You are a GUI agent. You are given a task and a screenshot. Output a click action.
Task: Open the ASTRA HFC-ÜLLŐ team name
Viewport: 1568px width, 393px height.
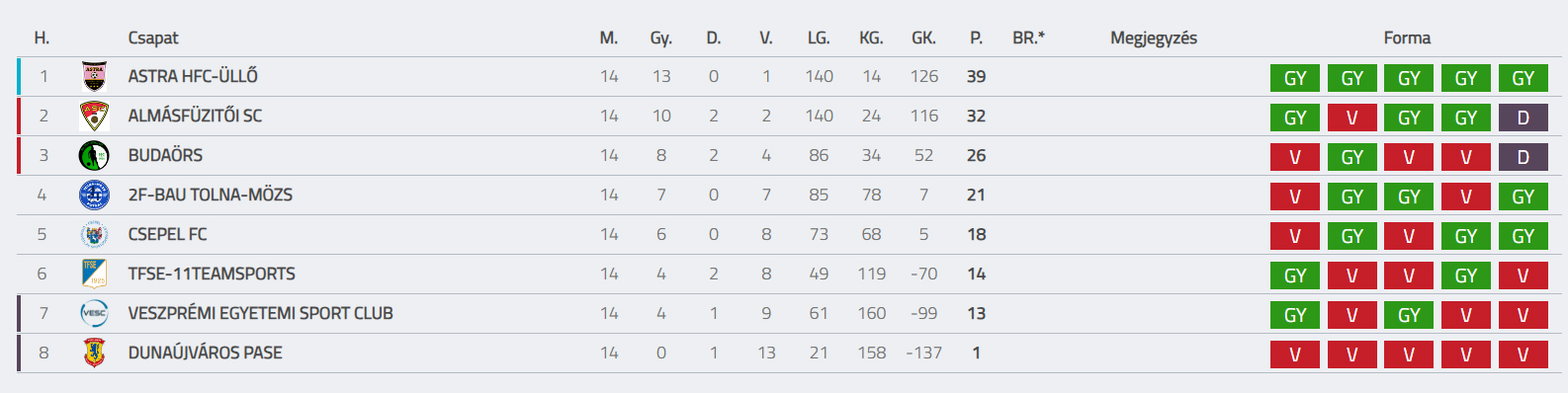193,76
